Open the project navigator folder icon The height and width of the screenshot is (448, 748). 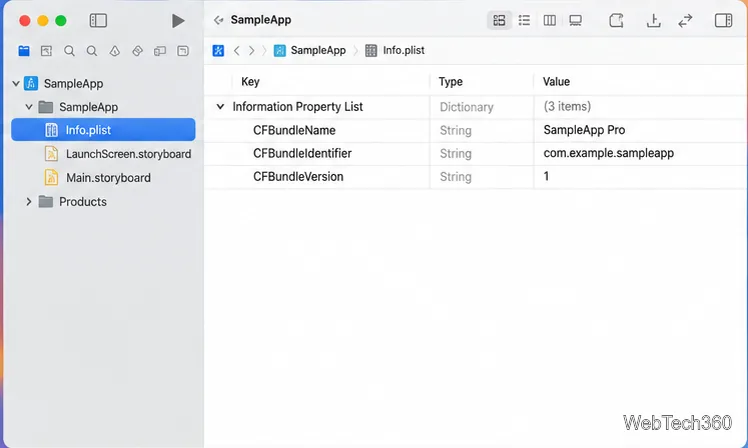coord(24,51)
